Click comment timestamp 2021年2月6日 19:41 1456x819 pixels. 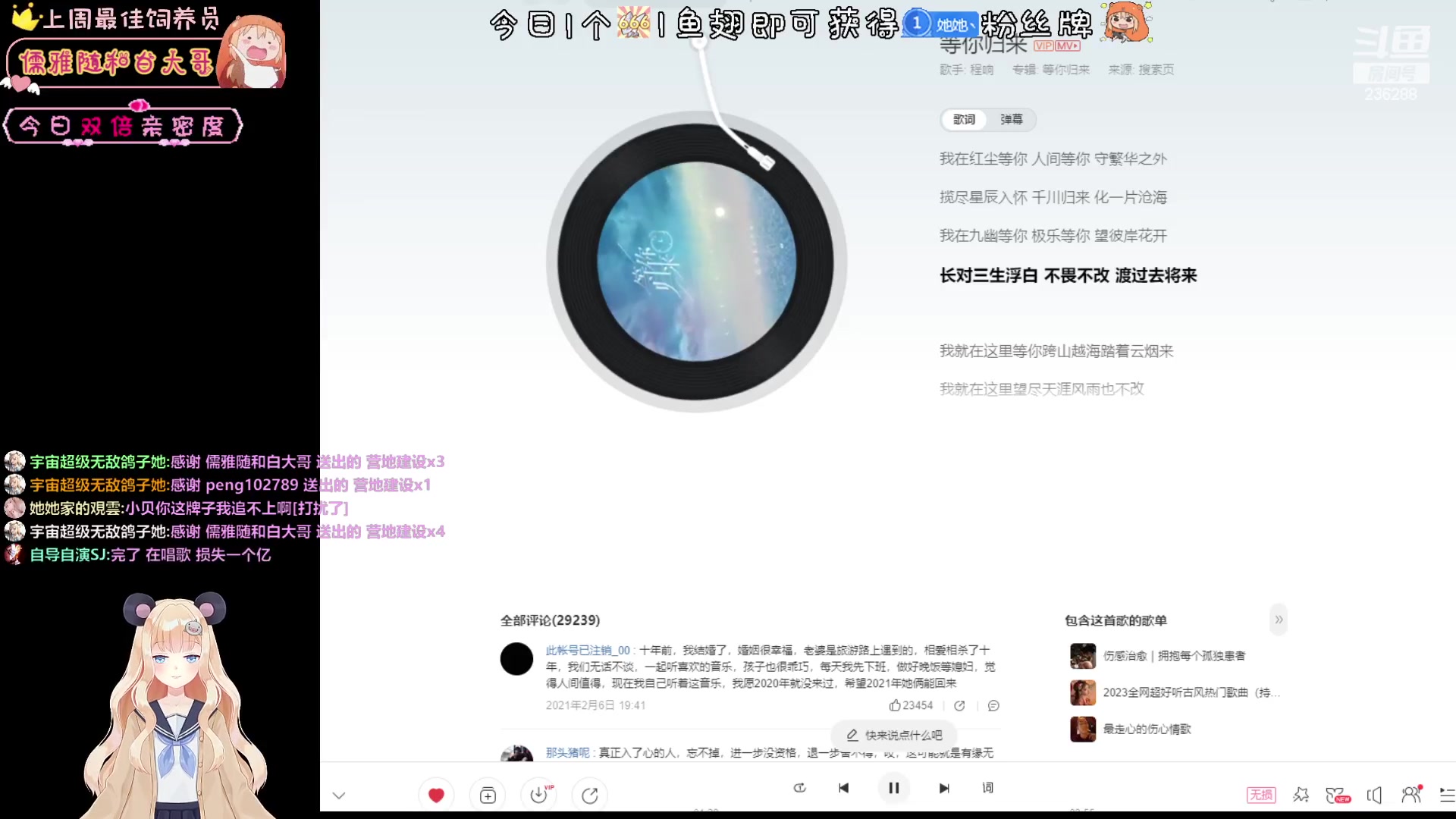[595, 705]
